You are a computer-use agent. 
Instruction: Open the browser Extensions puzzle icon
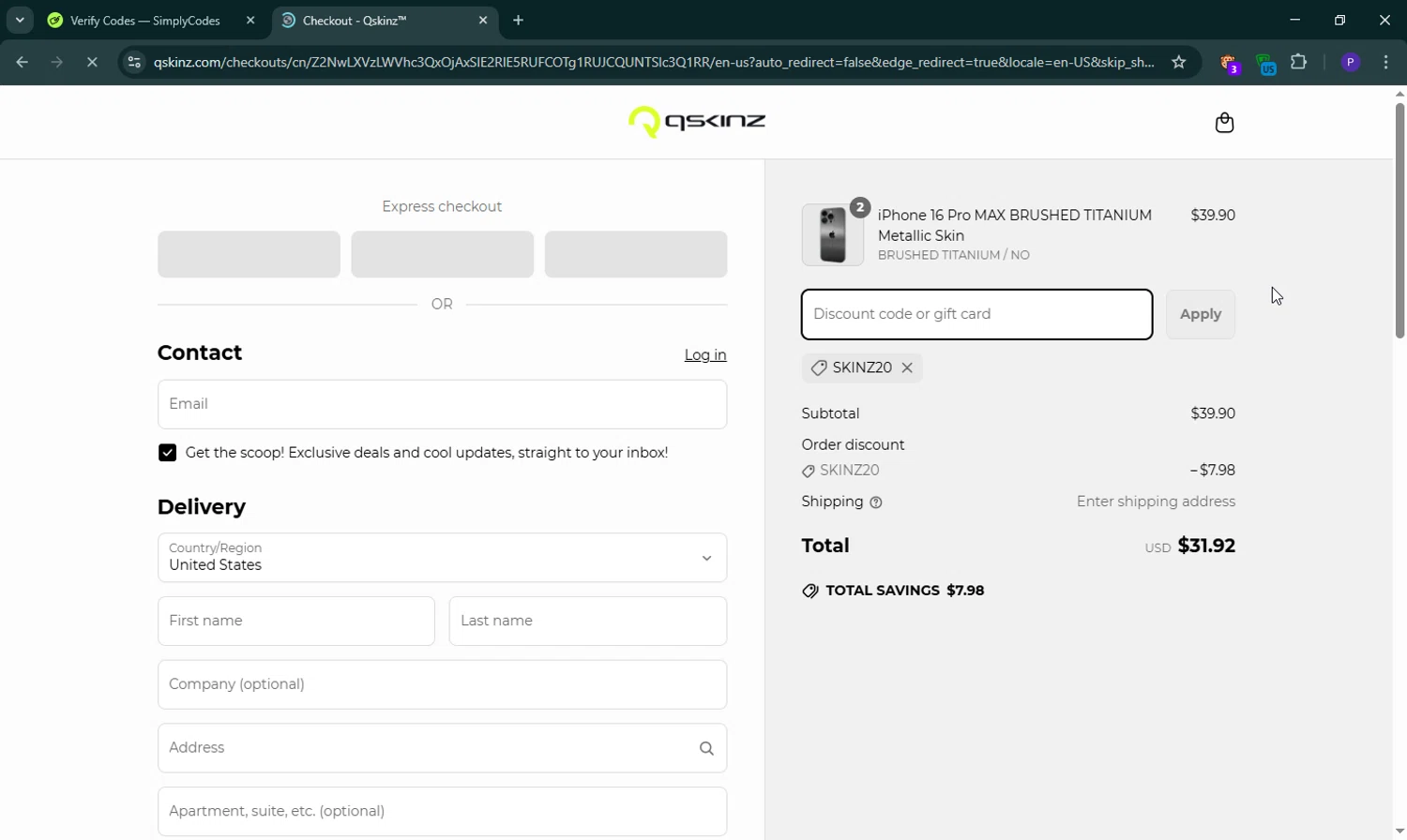[x=1299, y=62]
